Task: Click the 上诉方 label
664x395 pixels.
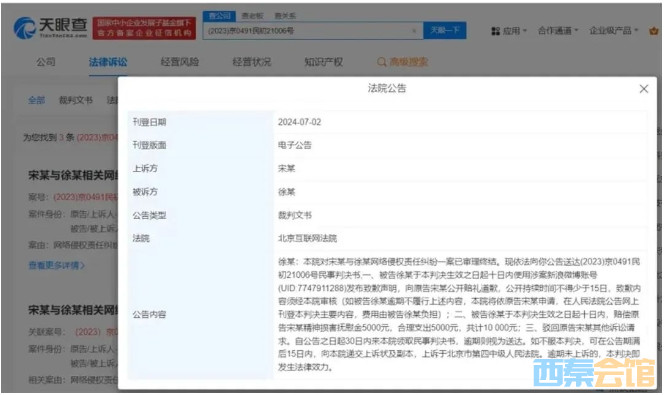Action: tap(145, 168)
